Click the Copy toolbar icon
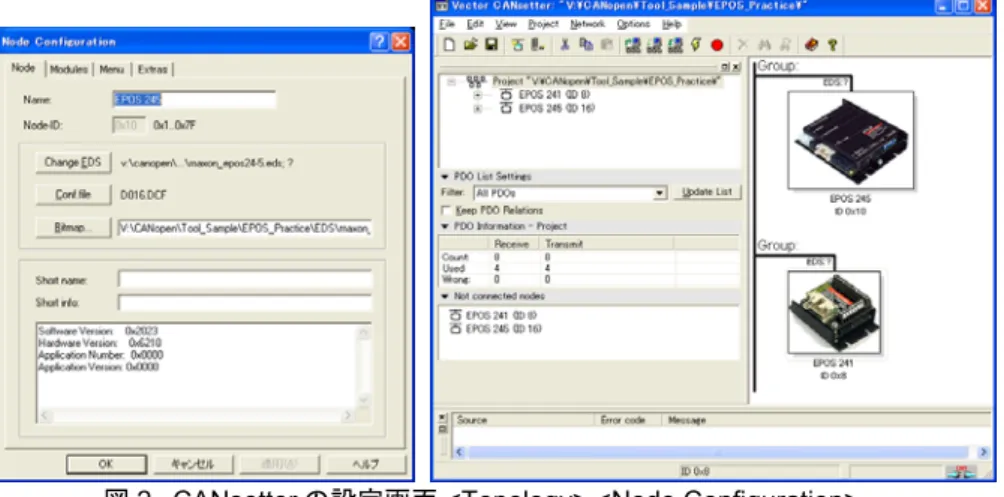The width and height of the screenshot is (1004, 497). coord(586,45)
